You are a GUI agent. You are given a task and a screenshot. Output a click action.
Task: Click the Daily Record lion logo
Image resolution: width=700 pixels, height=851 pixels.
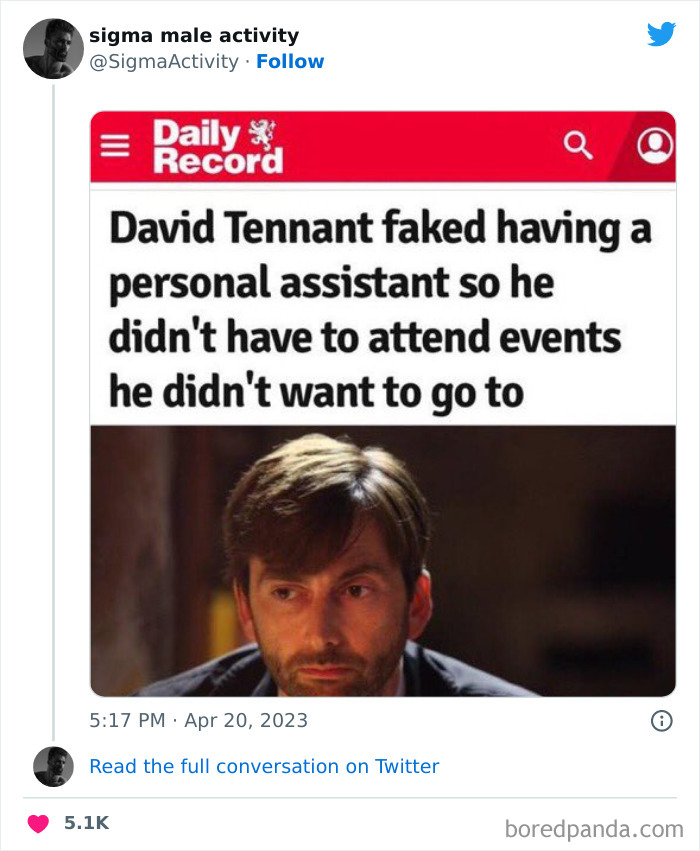pos(261,135)
